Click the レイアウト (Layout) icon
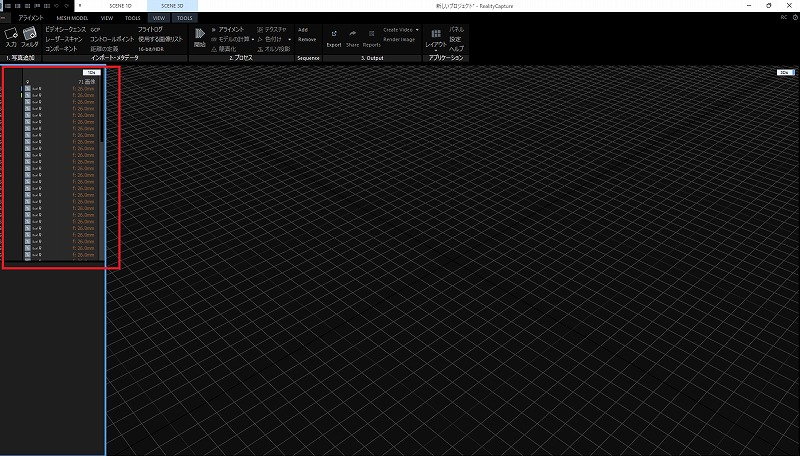 pos(436,38)
